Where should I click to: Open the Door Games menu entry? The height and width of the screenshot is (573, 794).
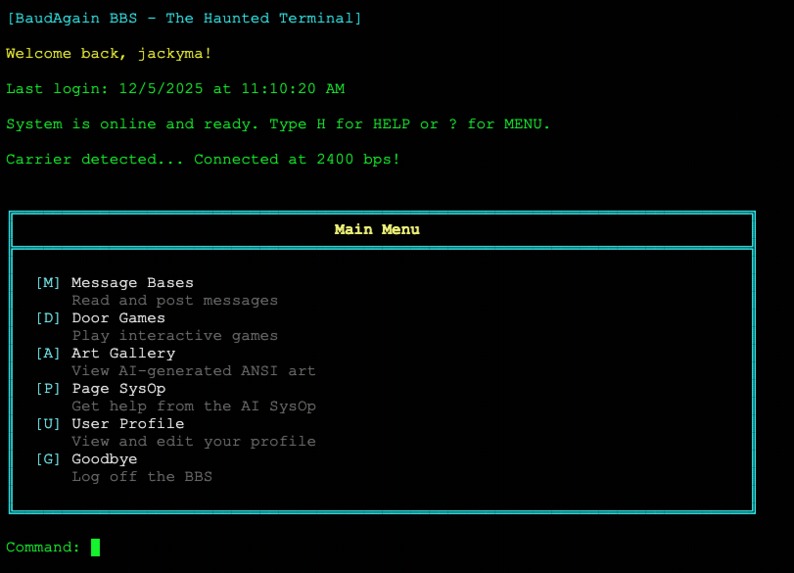118,318
